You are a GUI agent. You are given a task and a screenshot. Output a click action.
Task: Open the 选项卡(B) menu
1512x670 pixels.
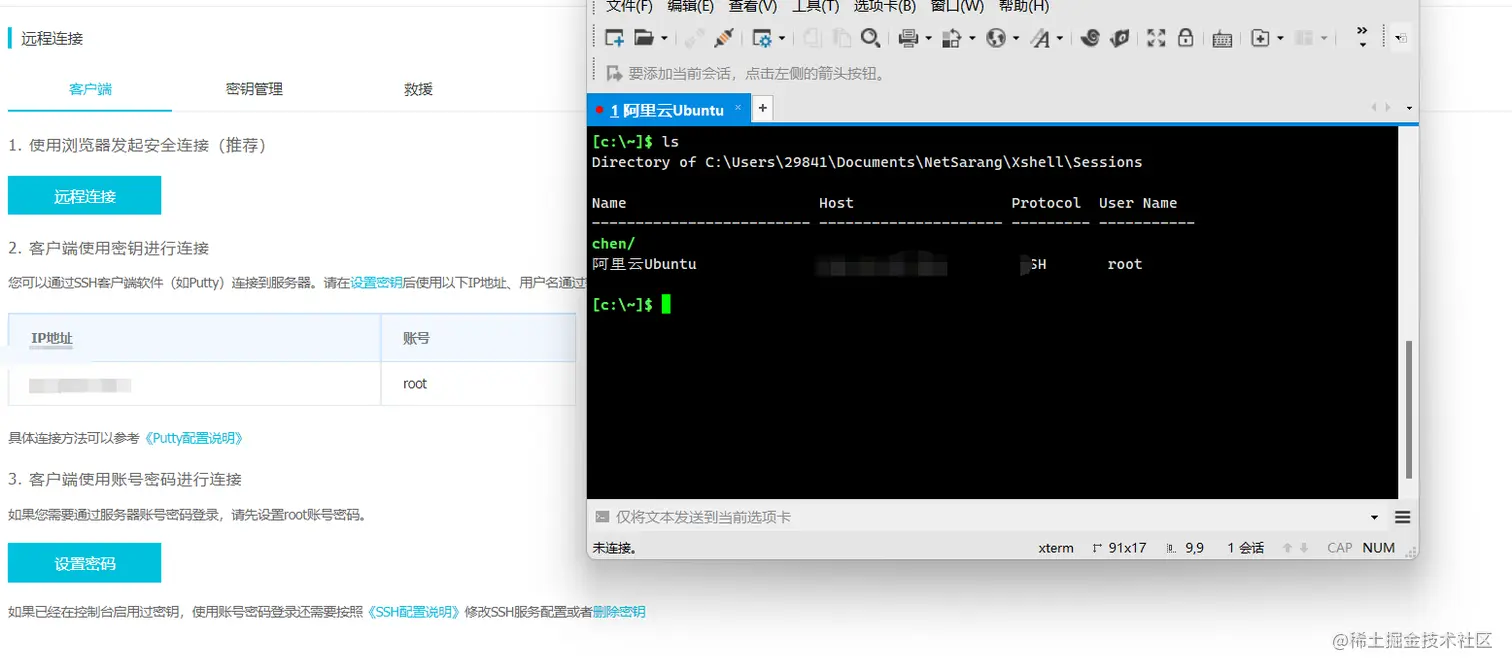(x=884, y=6)
